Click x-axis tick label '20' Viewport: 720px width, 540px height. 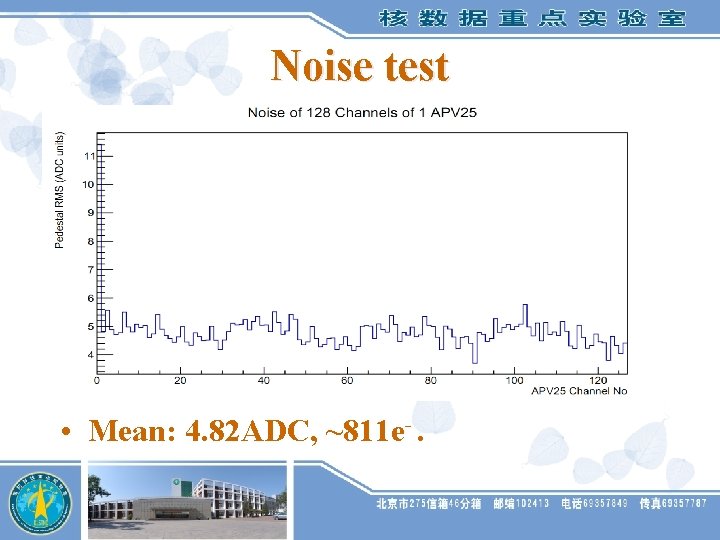click(x=180, y=381)
